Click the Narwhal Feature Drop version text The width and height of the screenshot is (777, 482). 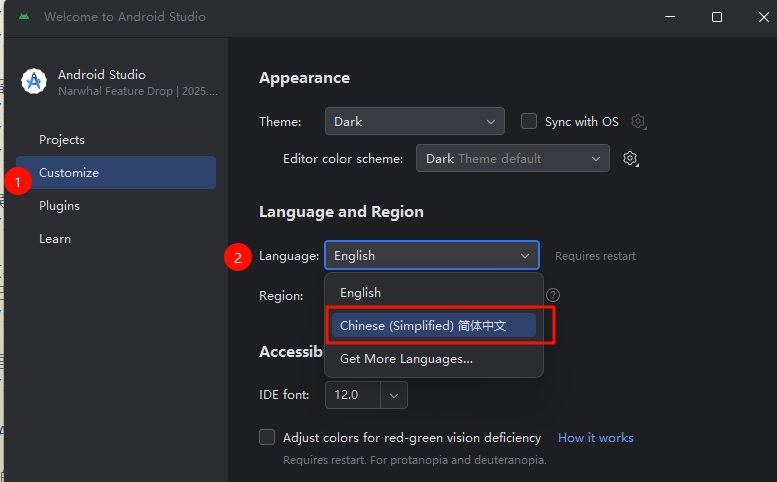pos(138,91)
